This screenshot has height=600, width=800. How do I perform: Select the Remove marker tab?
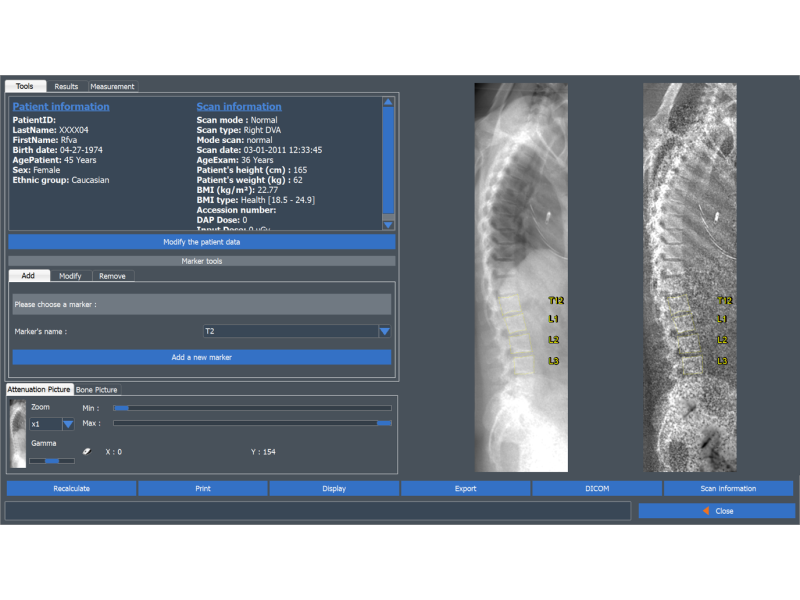(113, 276)
